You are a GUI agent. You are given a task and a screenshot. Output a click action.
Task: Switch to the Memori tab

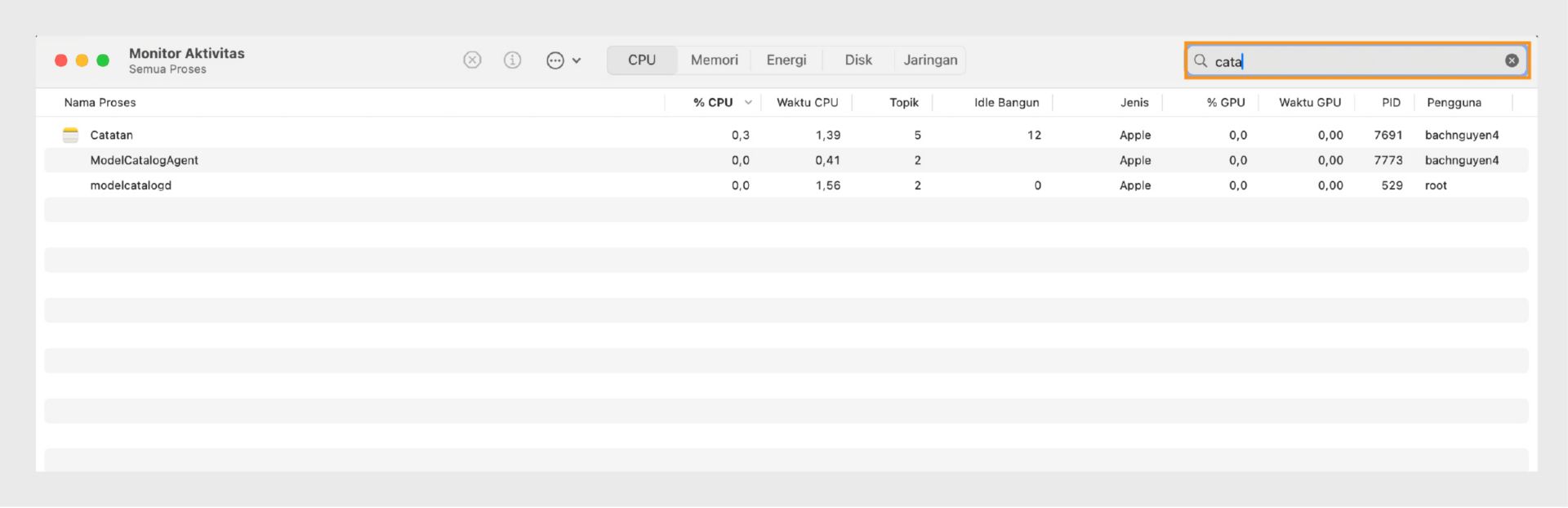pos(714,60)
